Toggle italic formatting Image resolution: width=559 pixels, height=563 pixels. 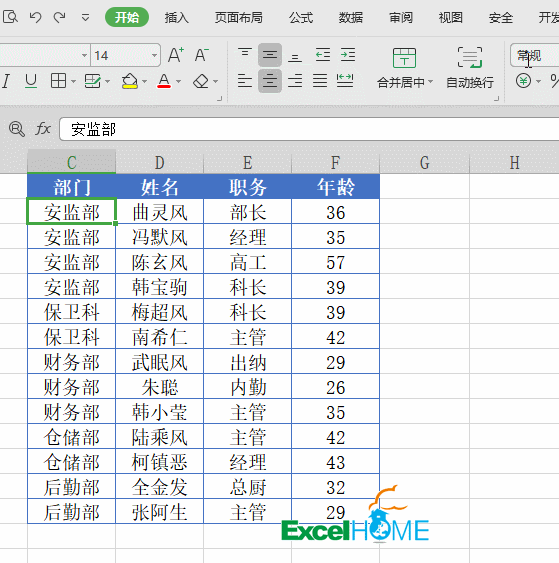(6, 81)
